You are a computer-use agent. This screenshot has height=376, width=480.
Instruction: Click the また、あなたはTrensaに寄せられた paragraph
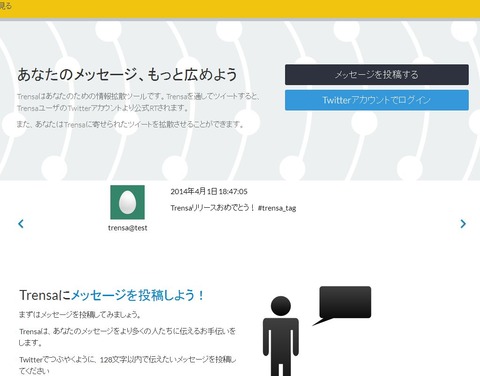tap(130, 125)
